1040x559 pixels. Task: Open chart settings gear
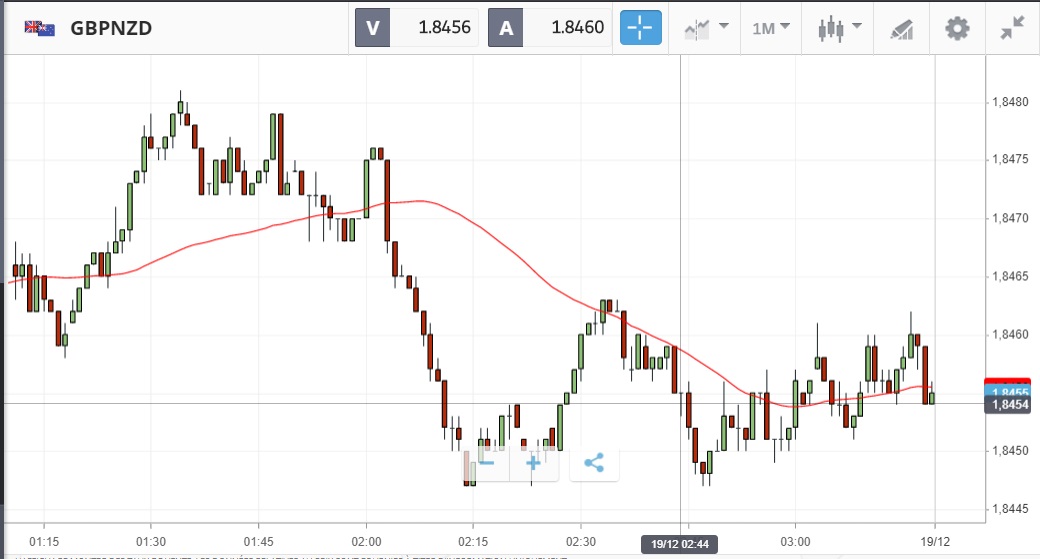click(957, 28)
